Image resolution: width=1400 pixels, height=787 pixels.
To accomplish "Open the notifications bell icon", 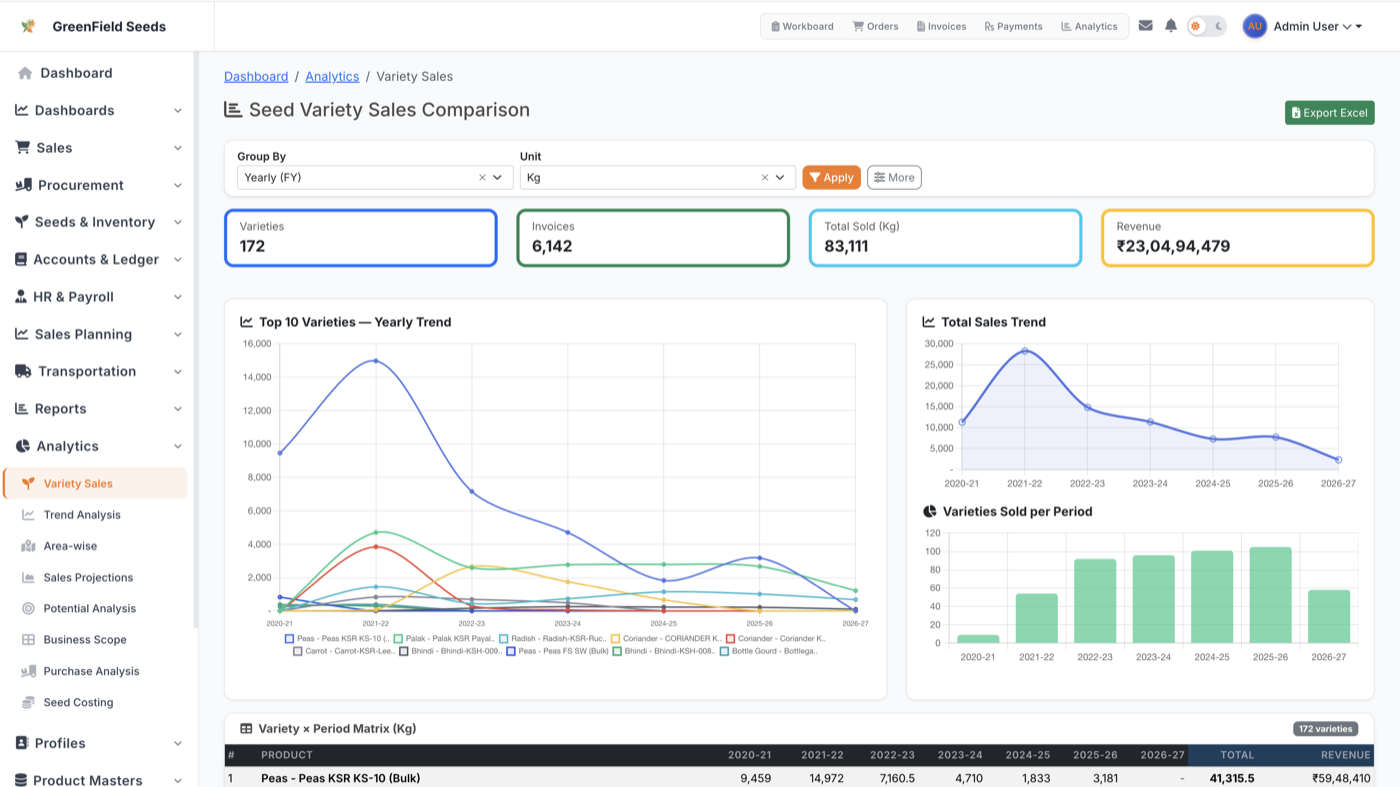I will [x=1171, y=26].
